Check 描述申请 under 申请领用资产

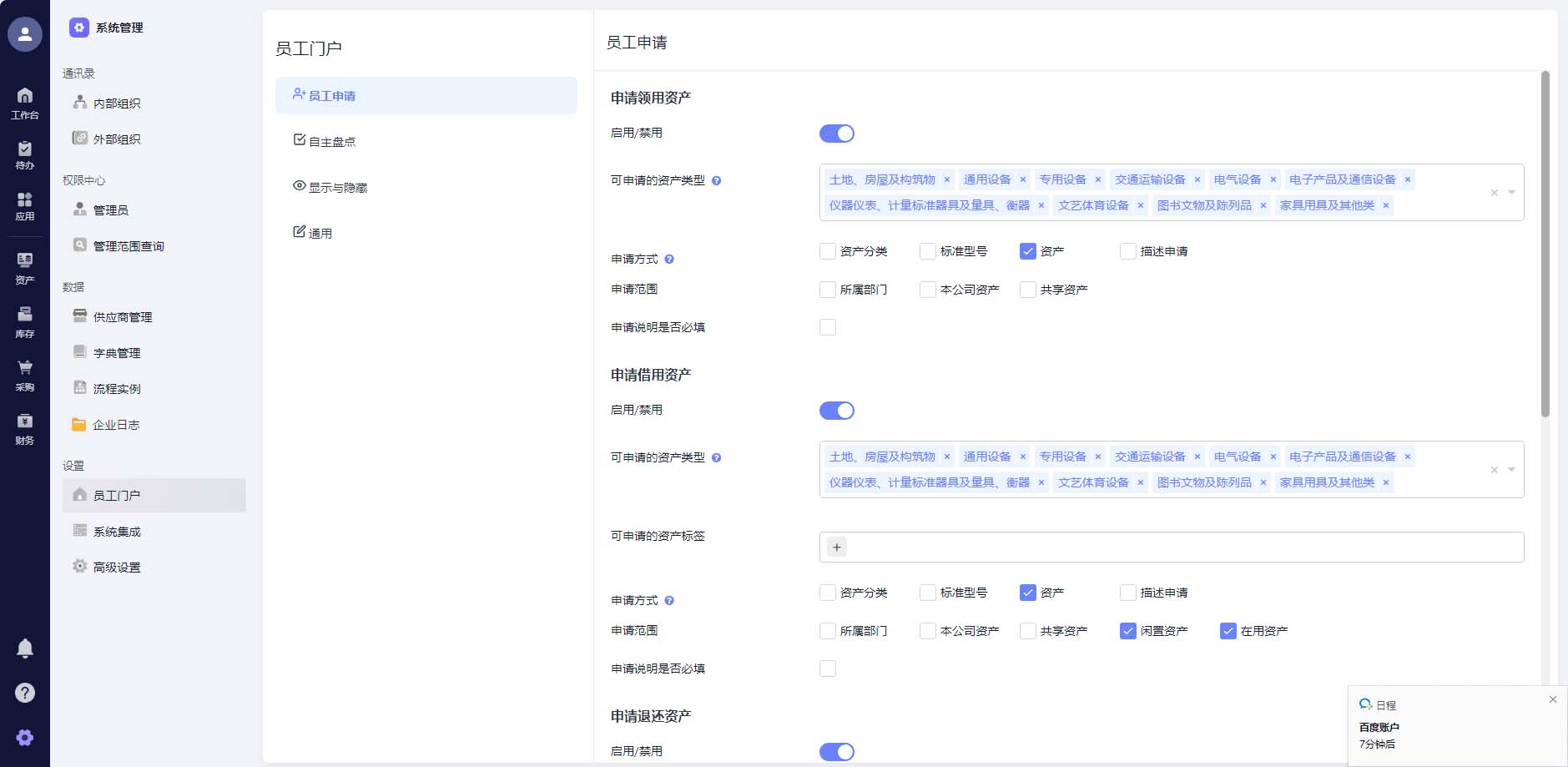pyautogui.click(x=1128, y=251)
